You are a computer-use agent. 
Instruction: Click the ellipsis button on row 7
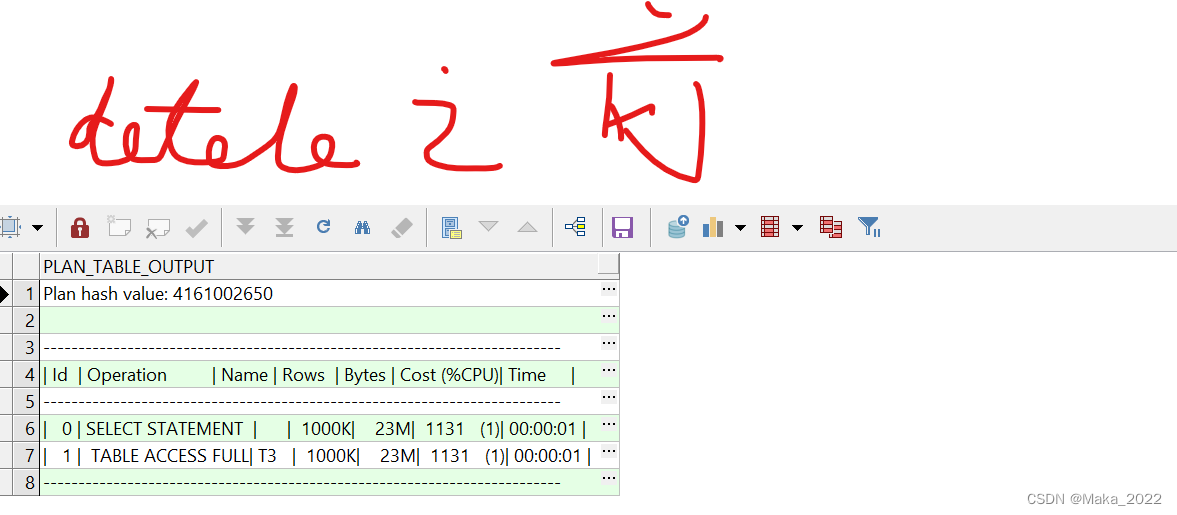point(609,451)
